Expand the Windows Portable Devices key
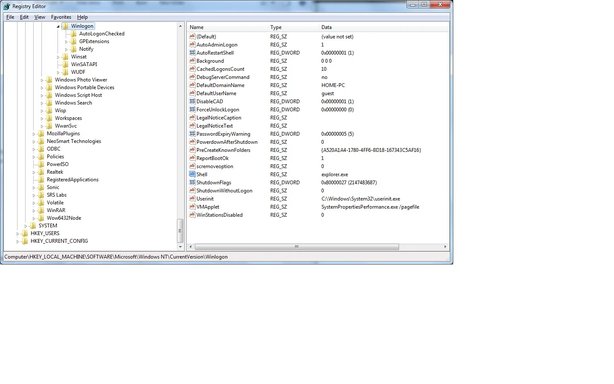Viewport: 614px width, 384px height. point(42,88)
